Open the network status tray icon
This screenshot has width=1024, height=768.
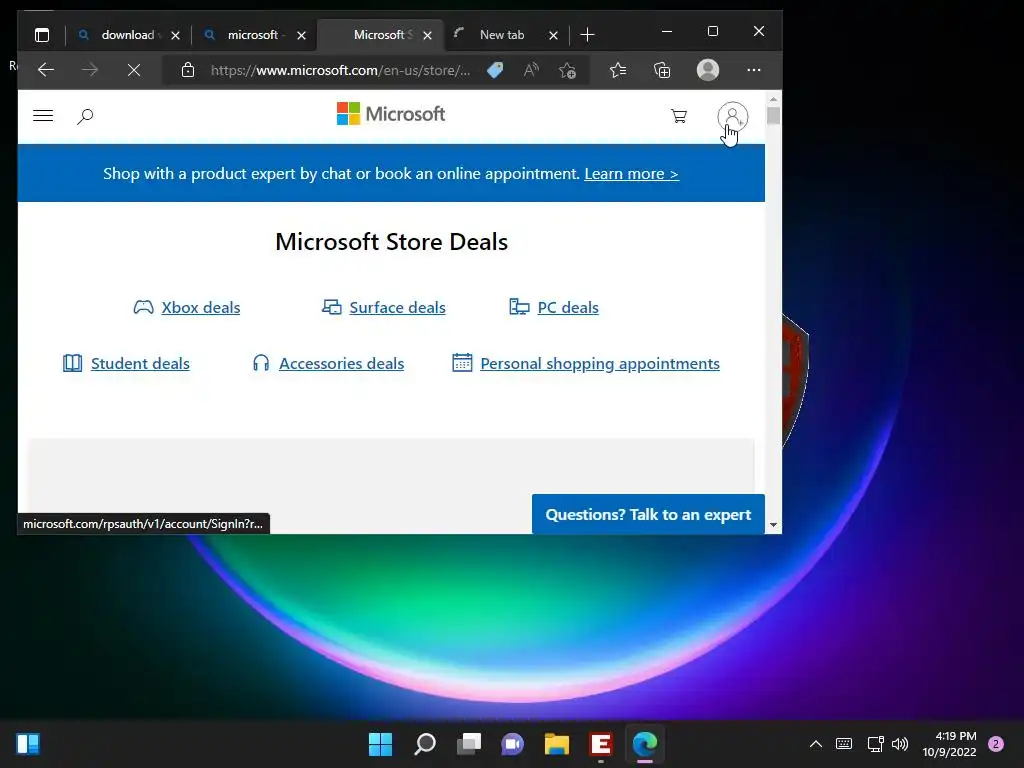click(x=875, y=744)
